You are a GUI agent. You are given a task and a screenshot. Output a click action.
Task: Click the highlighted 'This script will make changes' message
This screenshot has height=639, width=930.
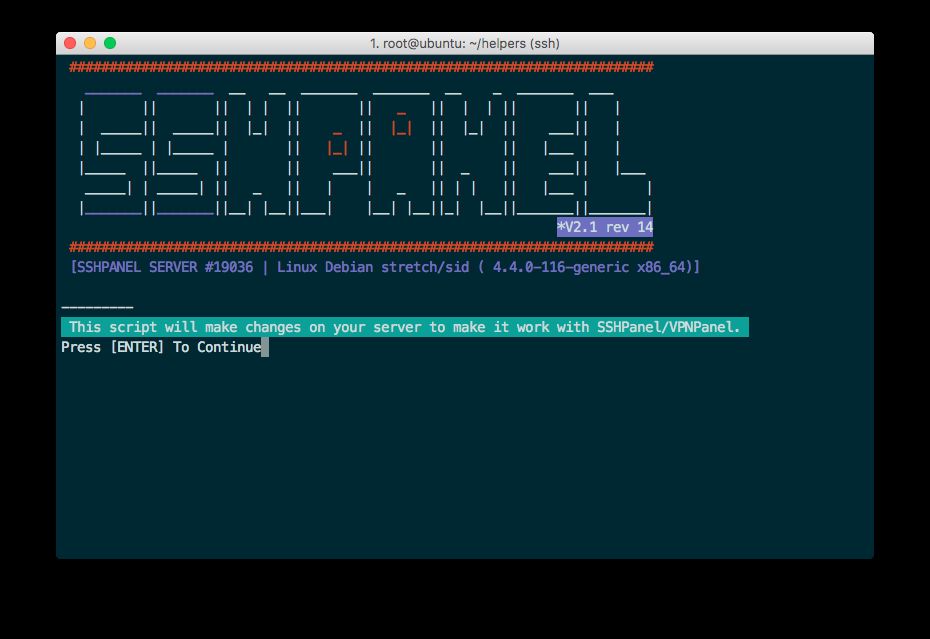pos(405,327)
